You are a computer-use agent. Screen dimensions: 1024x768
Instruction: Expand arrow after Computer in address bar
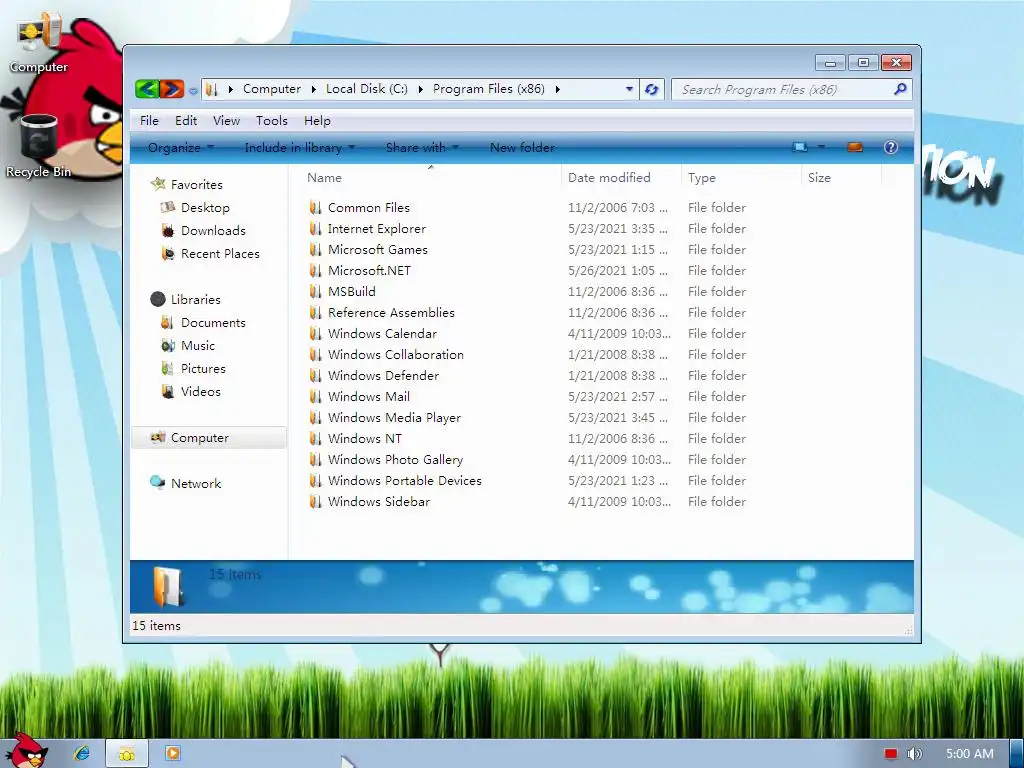pyautogui.click(x=313, y=89)
